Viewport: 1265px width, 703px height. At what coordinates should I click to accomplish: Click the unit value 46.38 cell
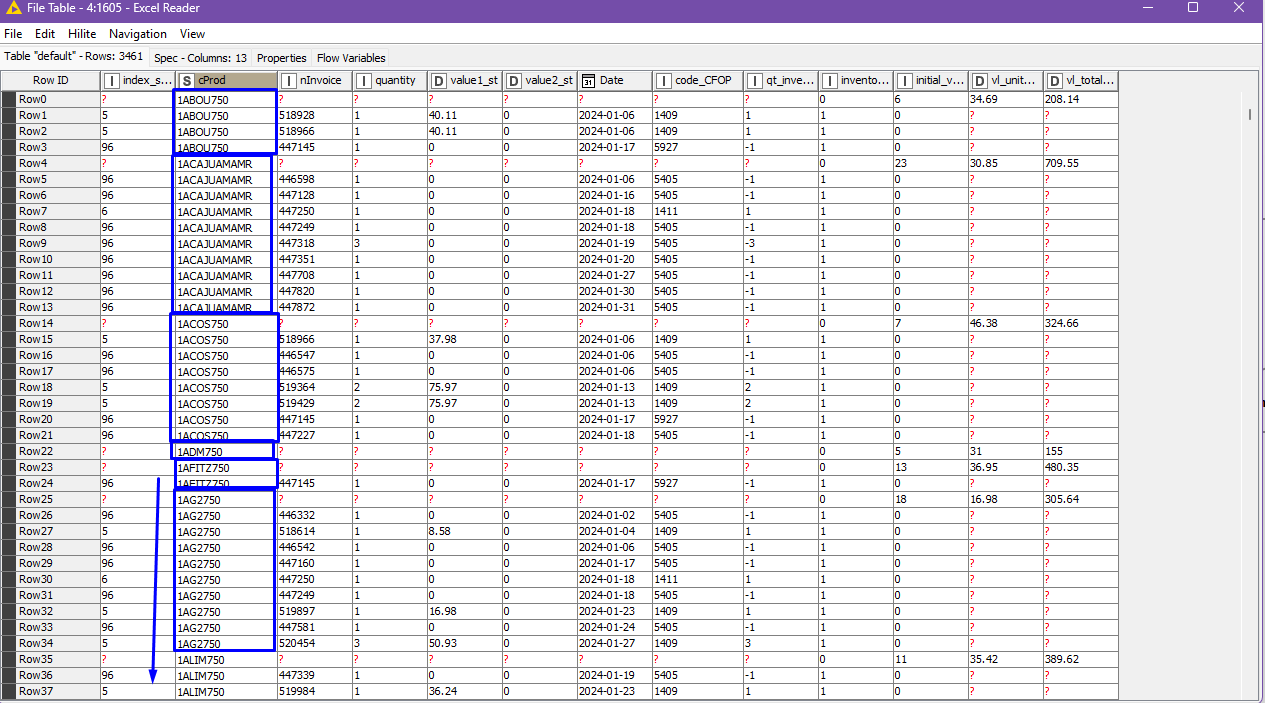(x=1005, y=323)
